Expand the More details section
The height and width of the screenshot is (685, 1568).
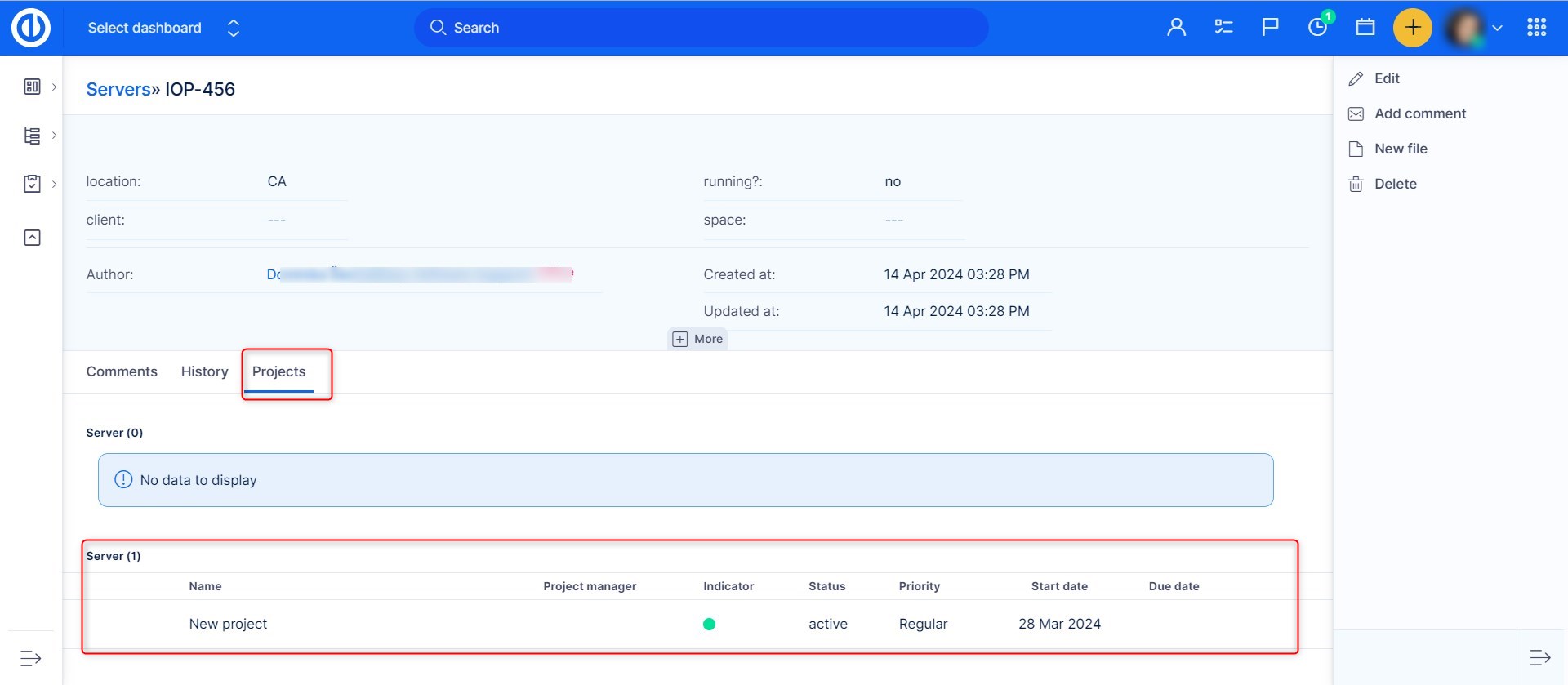[698, 339]
